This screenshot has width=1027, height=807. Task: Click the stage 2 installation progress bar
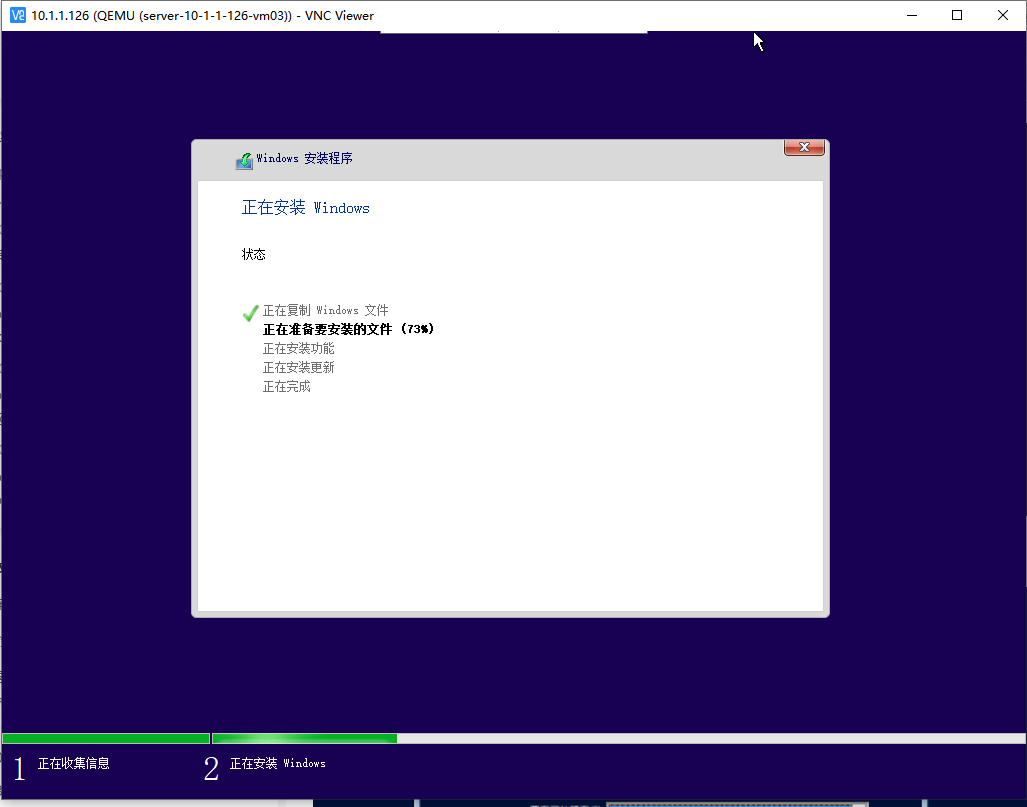(619, 738)
